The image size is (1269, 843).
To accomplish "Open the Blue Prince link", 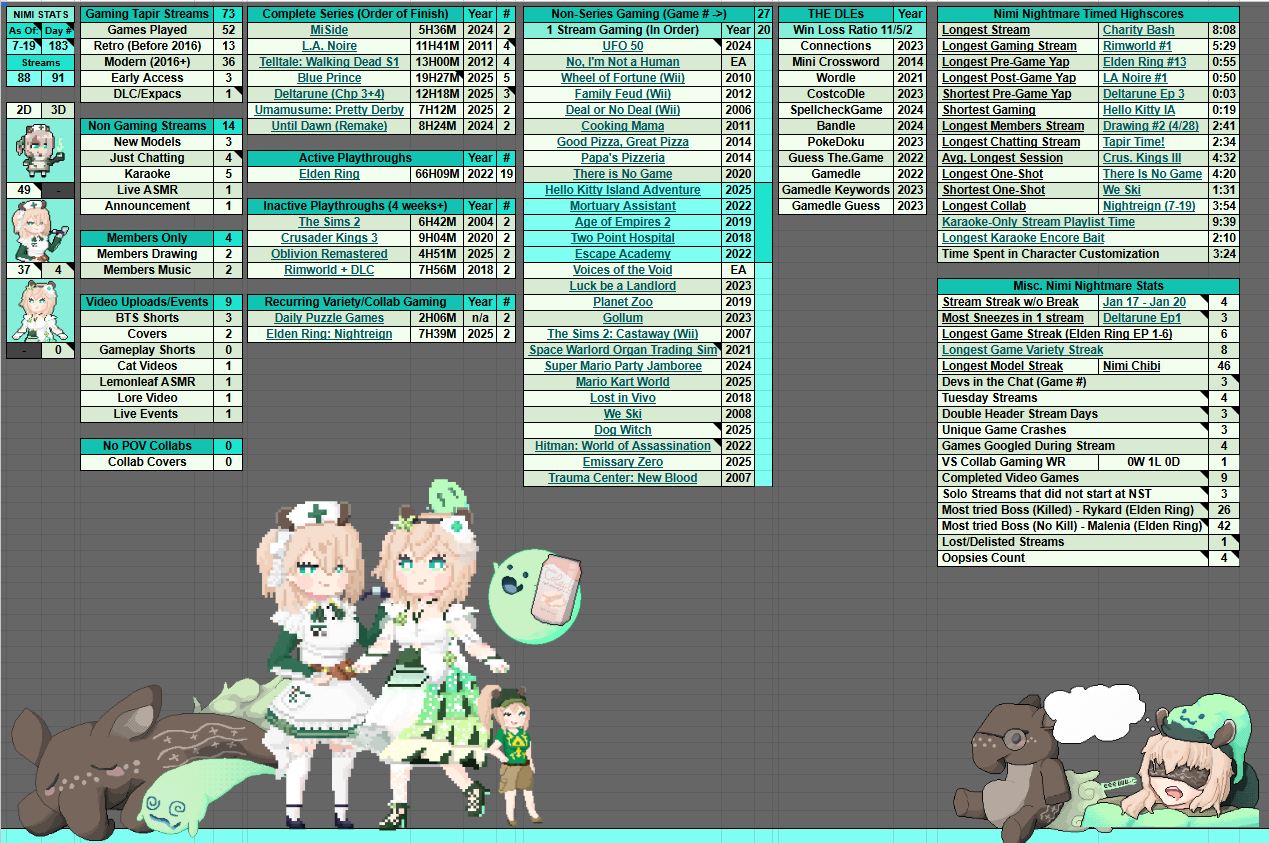I will click(329, 78).
